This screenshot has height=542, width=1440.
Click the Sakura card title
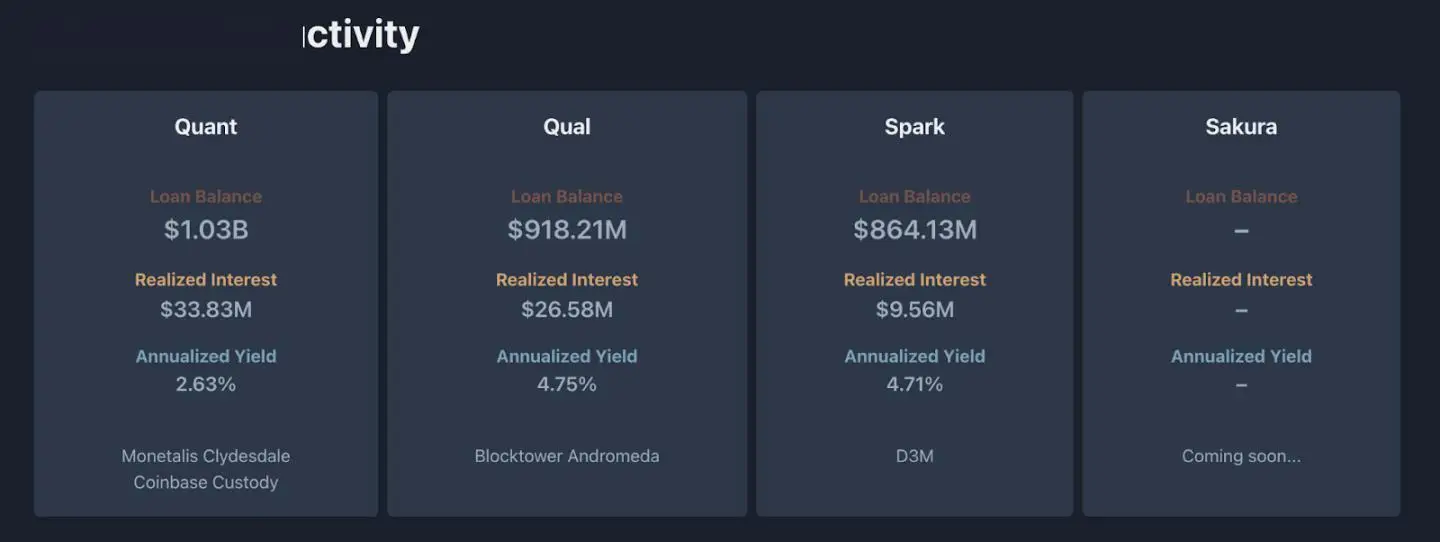click(x=1241, y=127)
